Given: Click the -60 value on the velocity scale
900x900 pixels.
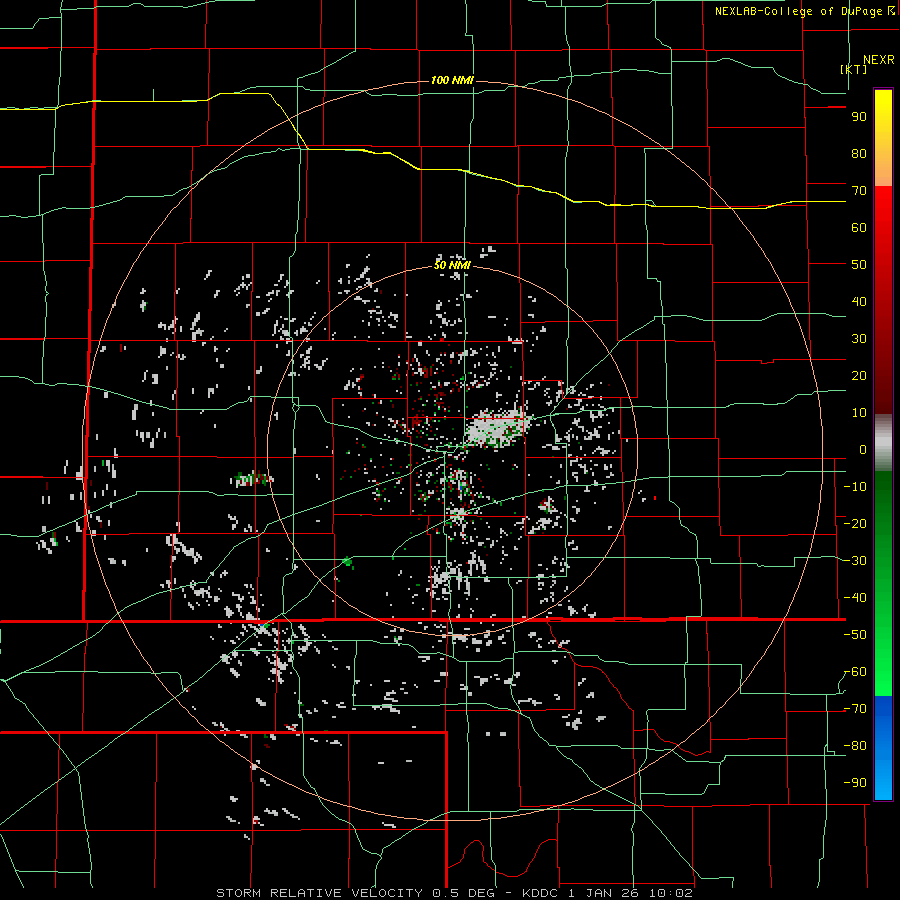Looking at the screenshot, I should pyautogui.click(x=855, y=672).
